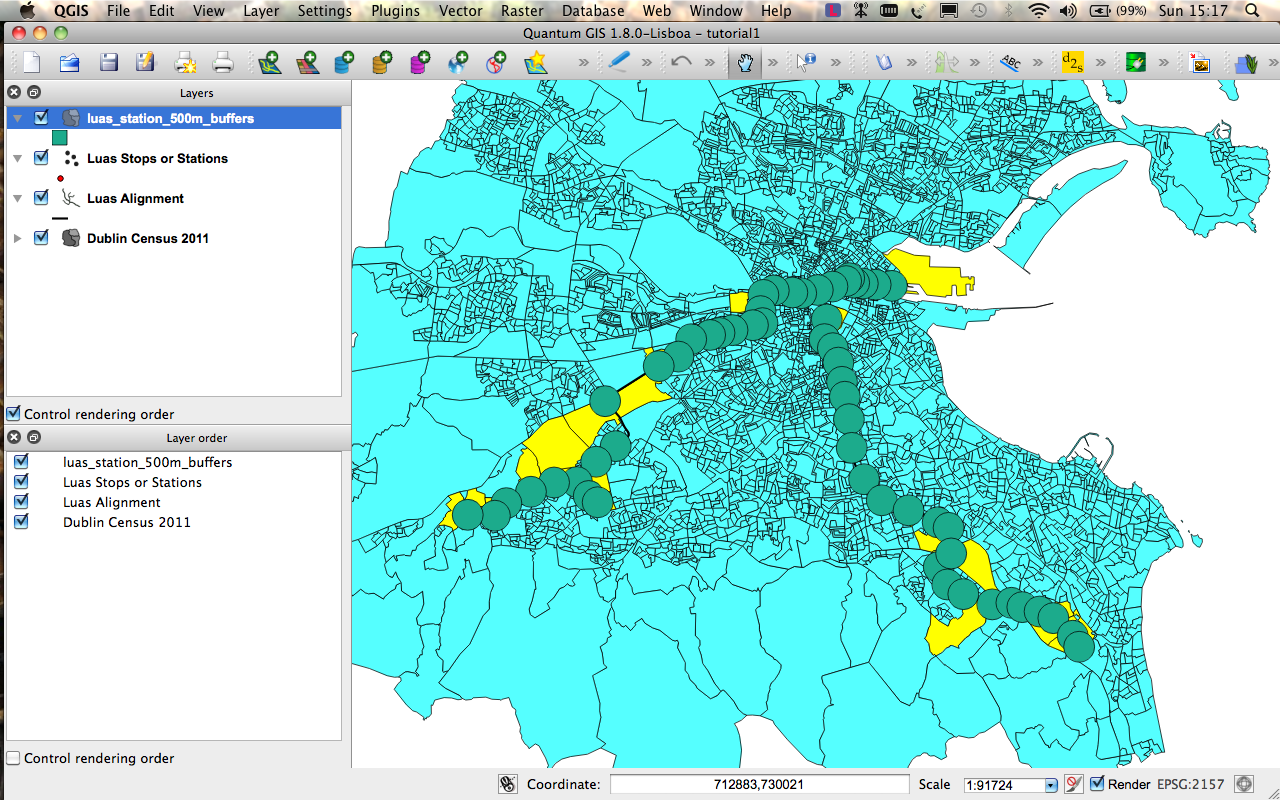Toggle visibility of Luas Alignment layer
Viewport: 1280px width, 800px height.
[41, 197]
